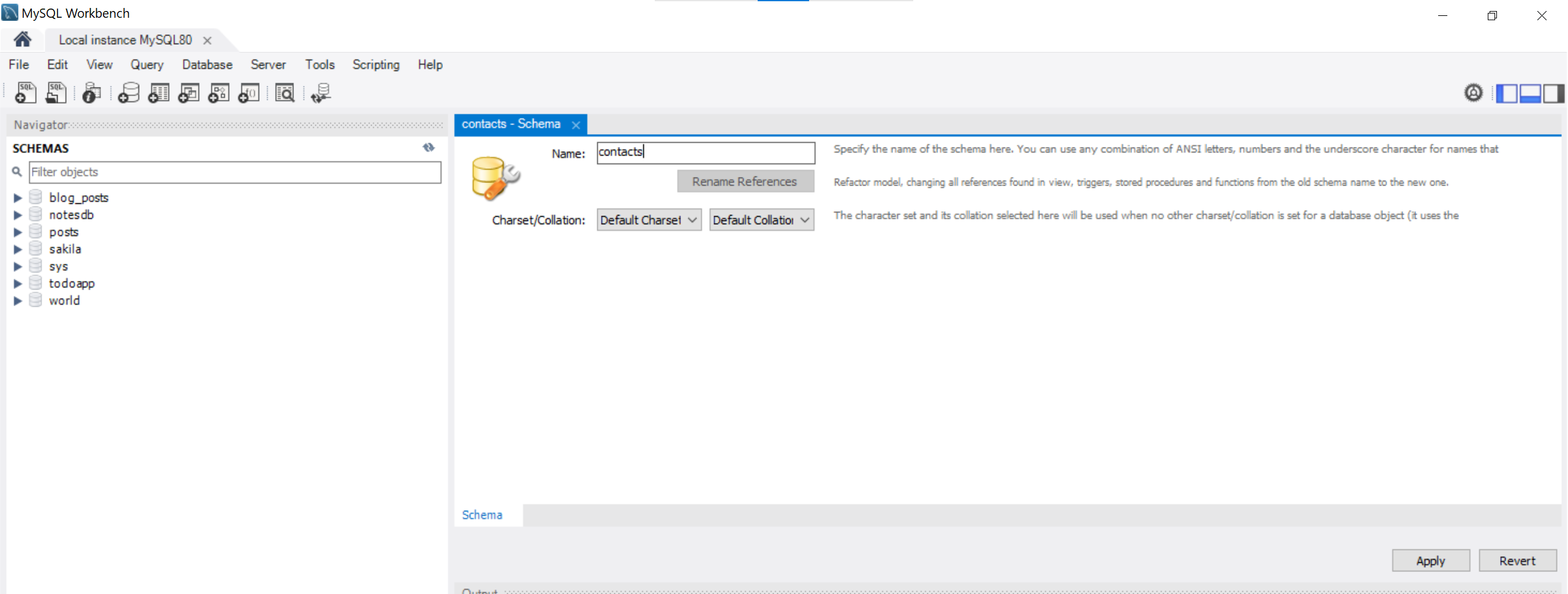This screenshot has height=594, width=1568.
Task: Expand the posts schema node
Action: (18, 232)
